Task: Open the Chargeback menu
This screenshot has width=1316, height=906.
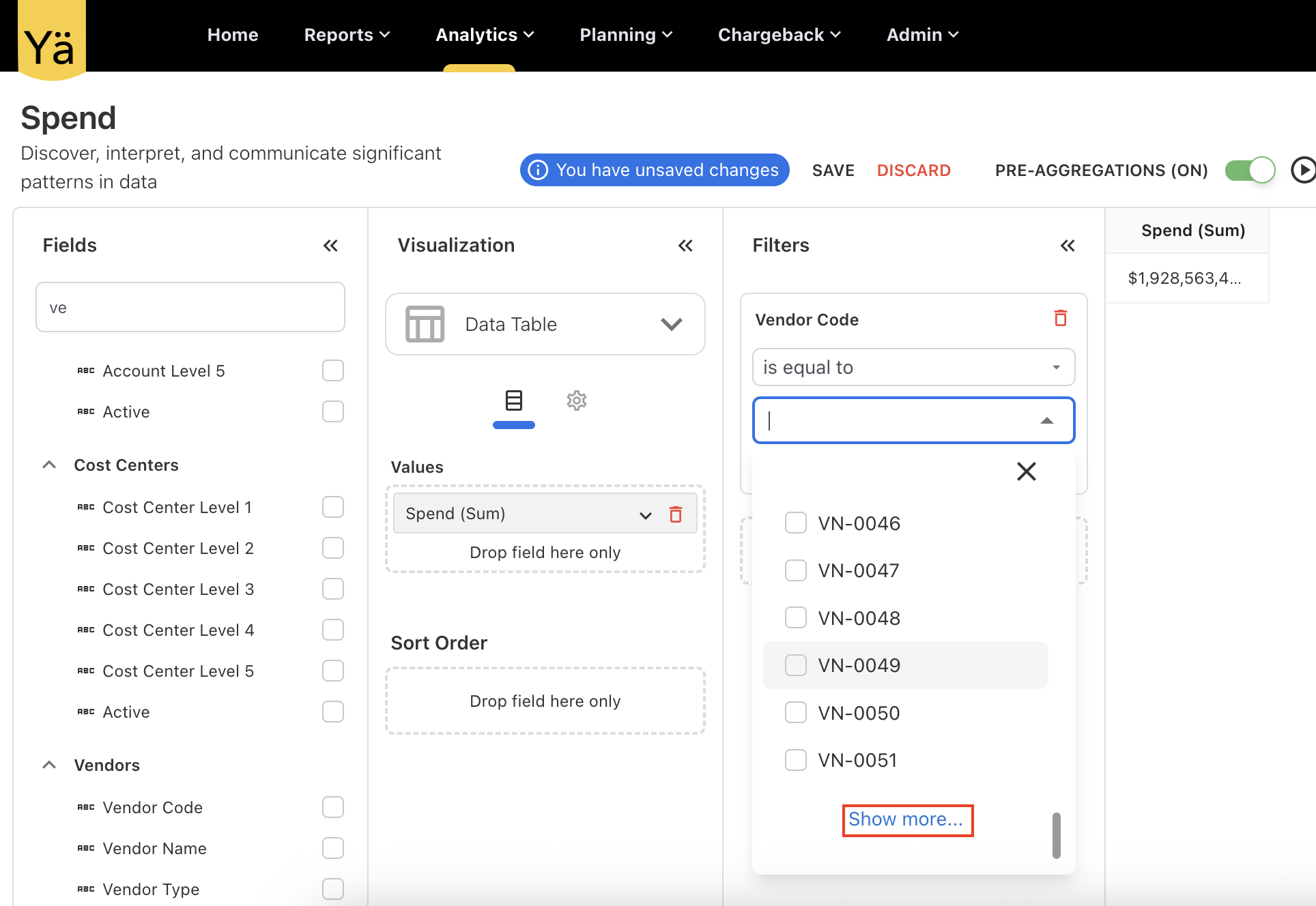Action: tap(779, 35)
